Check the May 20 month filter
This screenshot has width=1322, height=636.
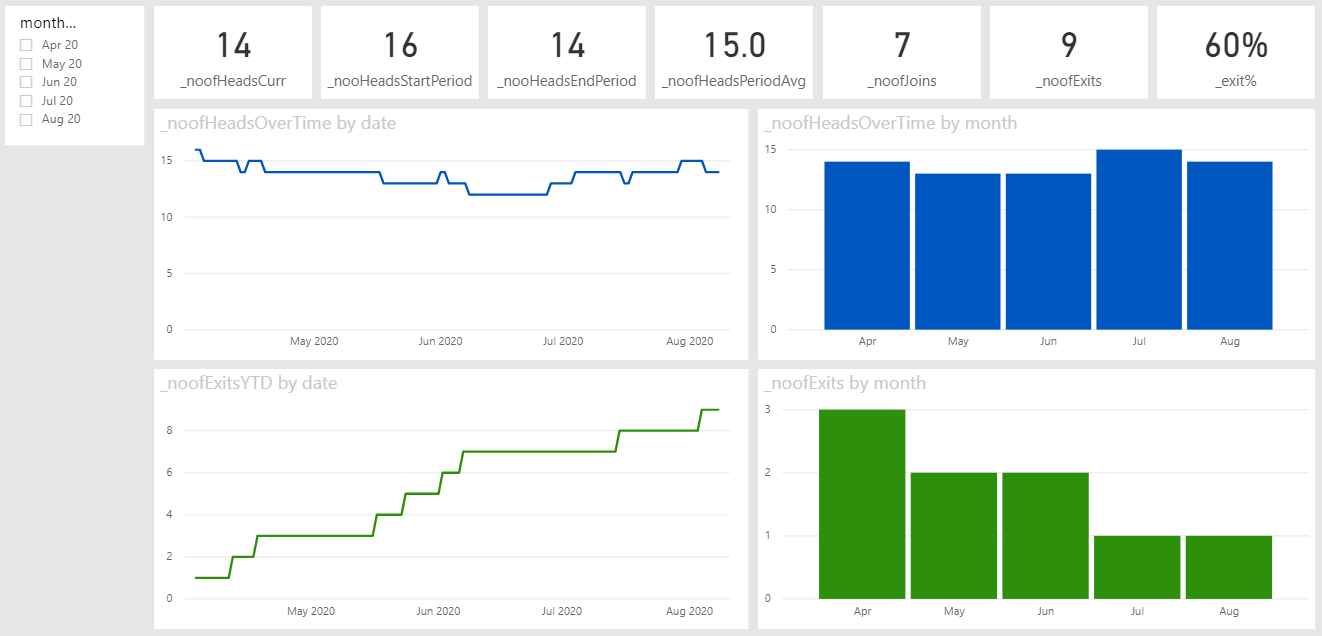pyautogui.click(x=26, y=64)
